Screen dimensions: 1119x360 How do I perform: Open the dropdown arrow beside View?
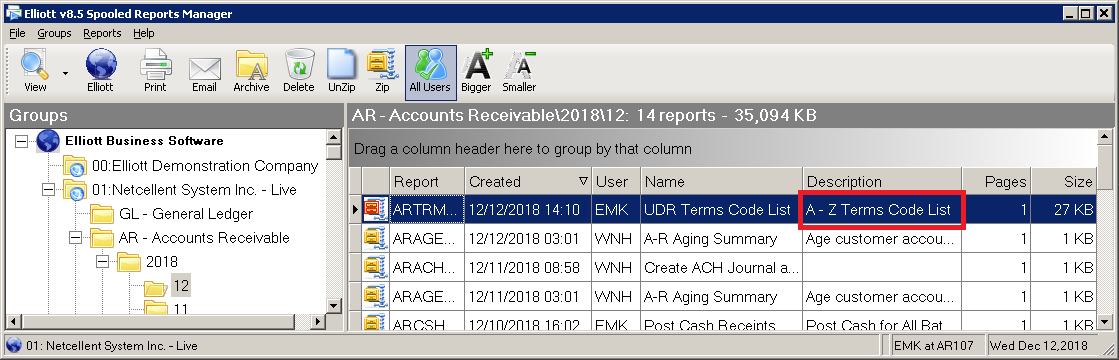65,73
